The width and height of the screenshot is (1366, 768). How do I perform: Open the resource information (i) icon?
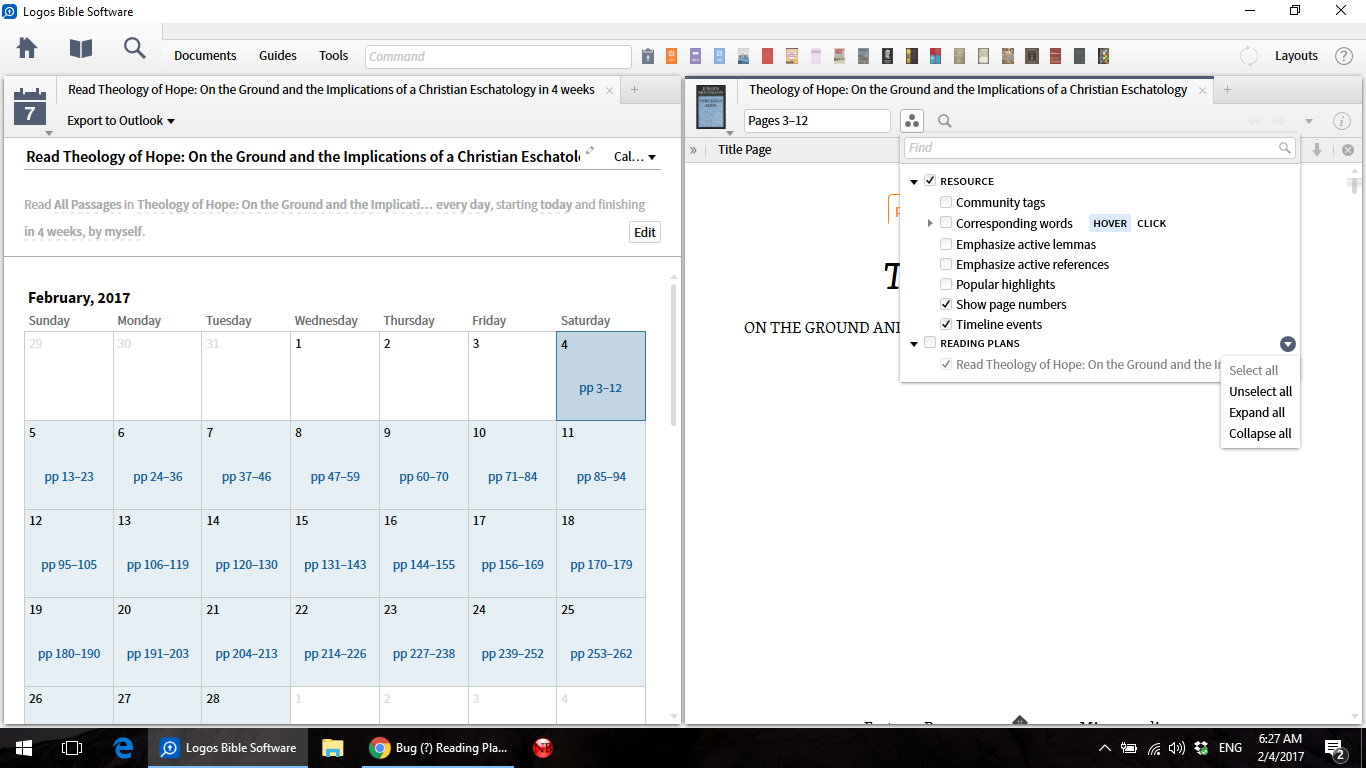click(1342, 121)
